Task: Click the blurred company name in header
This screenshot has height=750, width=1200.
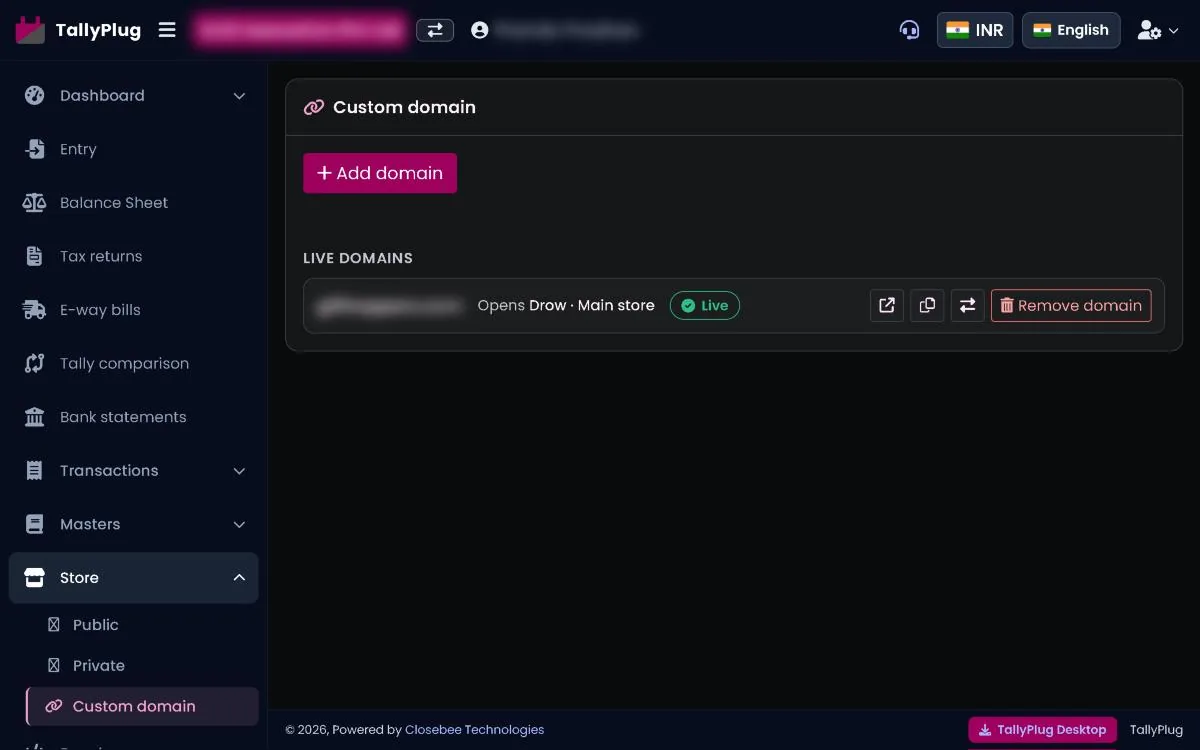Action: click(301, 30)
